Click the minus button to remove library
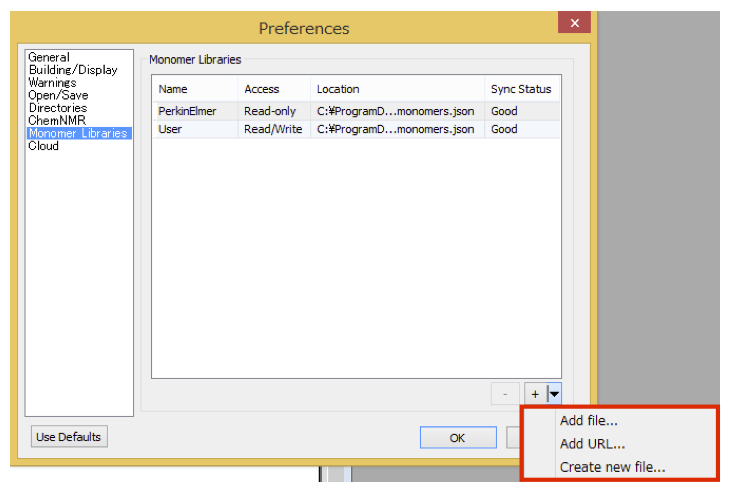The height and width of the screenshot is (490, 730). click(x=505, y=394)
